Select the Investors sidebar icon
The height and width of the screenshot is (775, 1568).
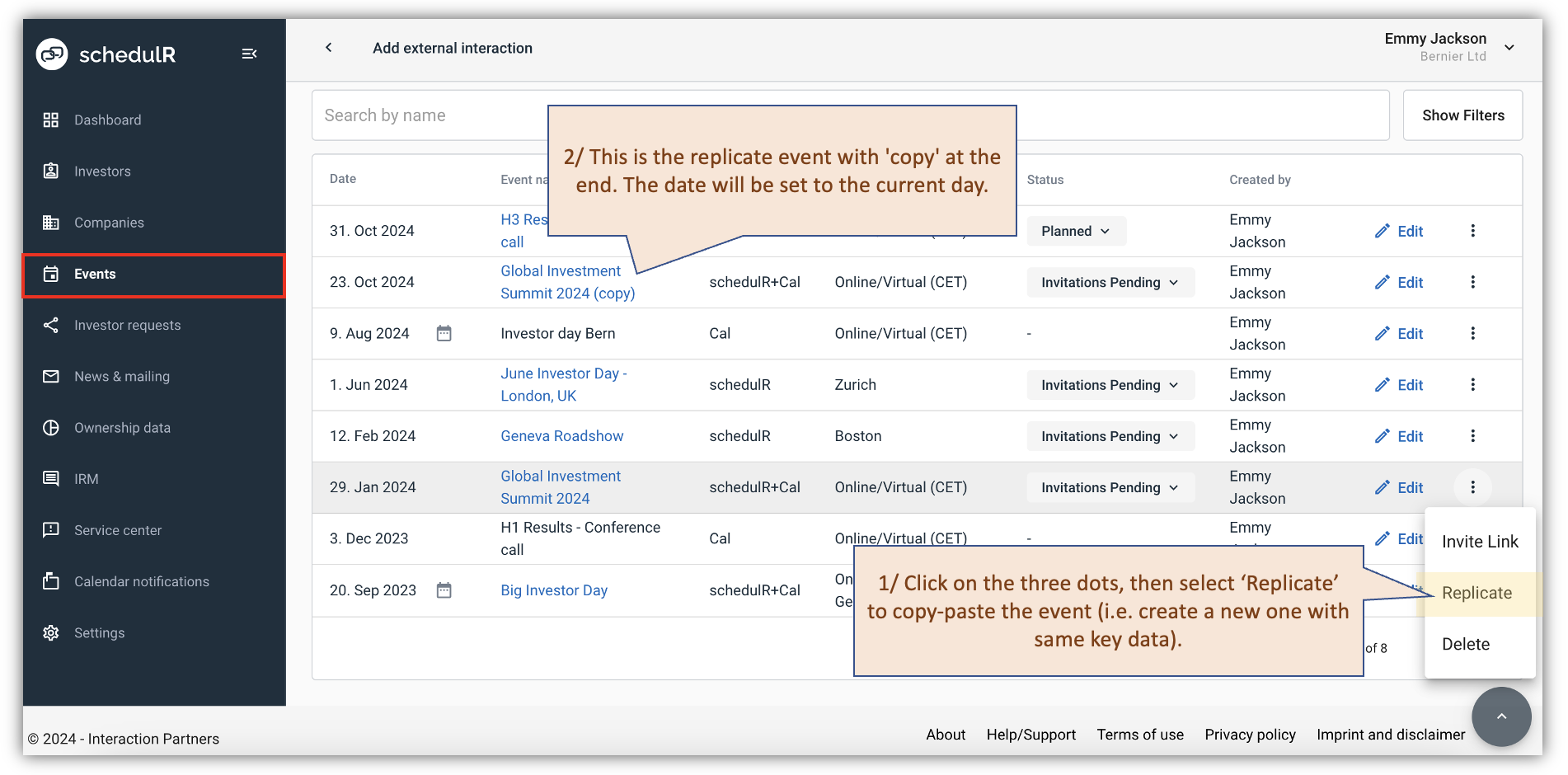(51, 171)
